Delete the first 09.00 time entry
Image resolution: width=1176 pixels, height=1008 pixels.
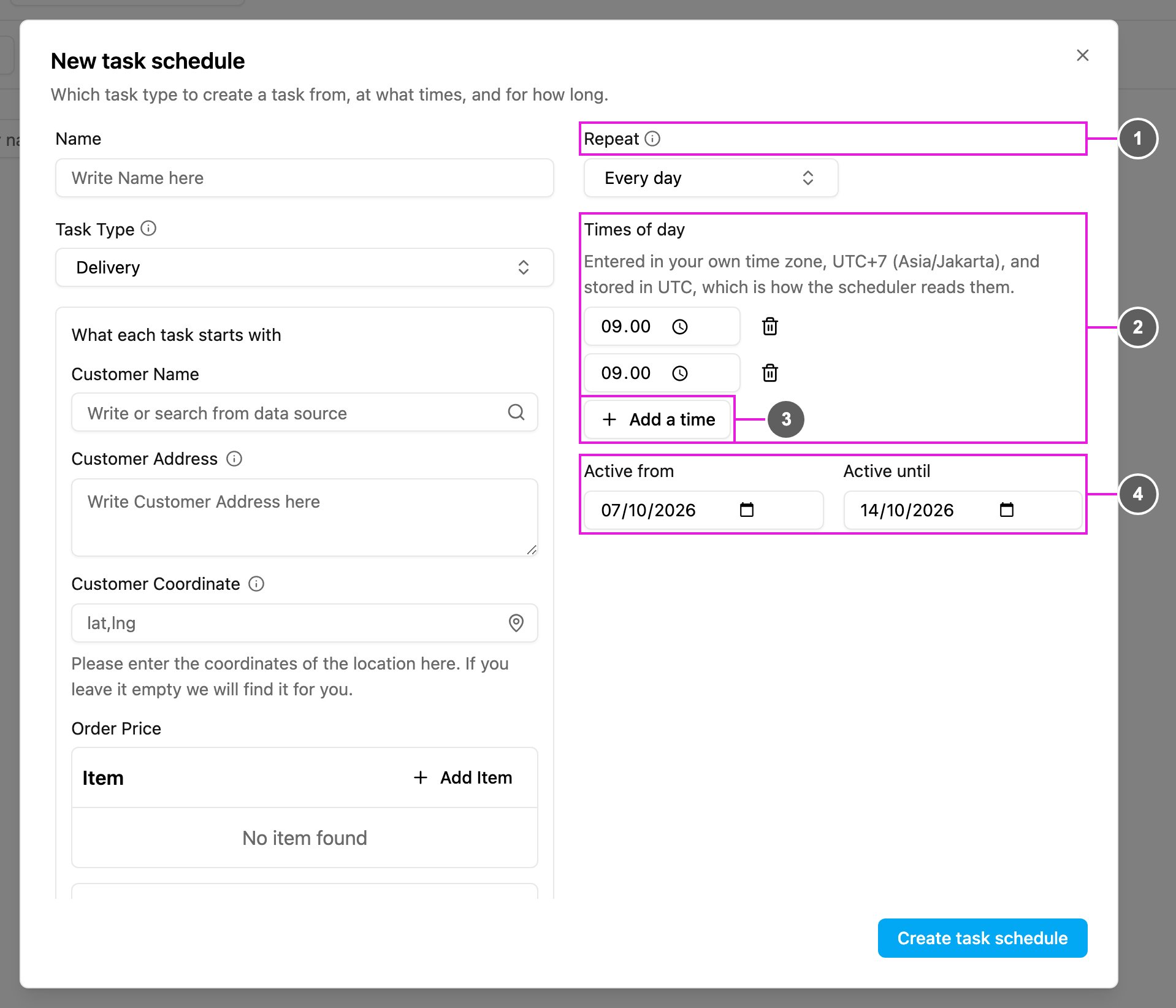[770, 326]
